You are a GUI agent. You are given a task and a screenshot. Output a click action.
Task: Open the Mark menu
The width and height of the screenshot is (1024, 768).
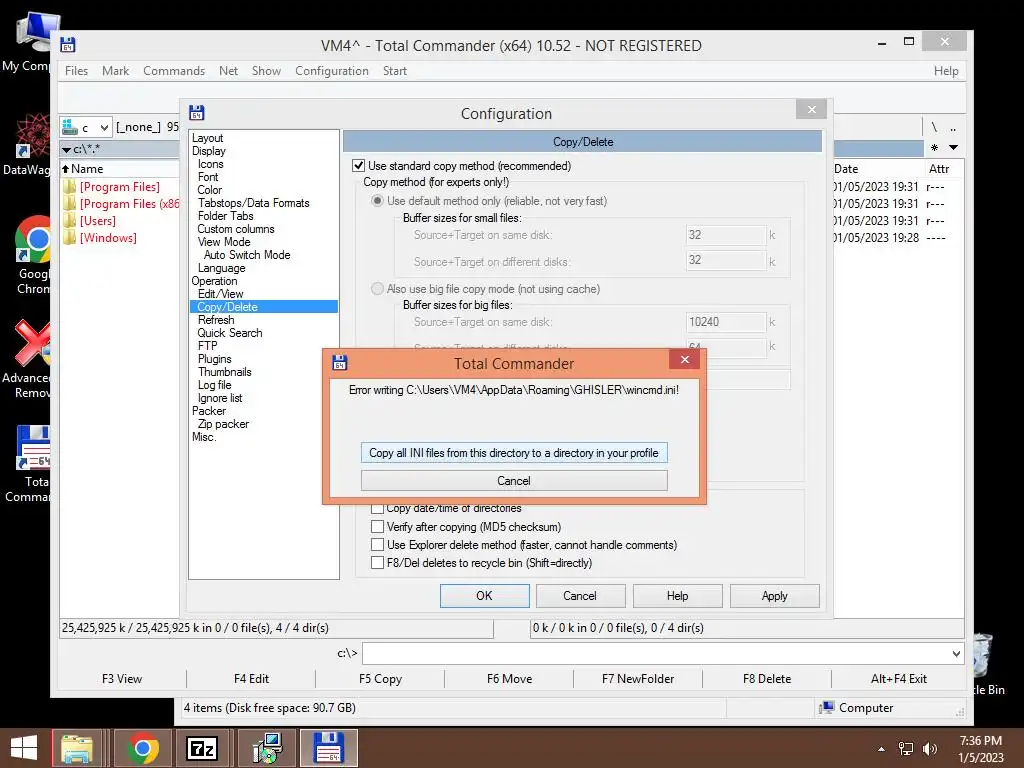(115, 71)
